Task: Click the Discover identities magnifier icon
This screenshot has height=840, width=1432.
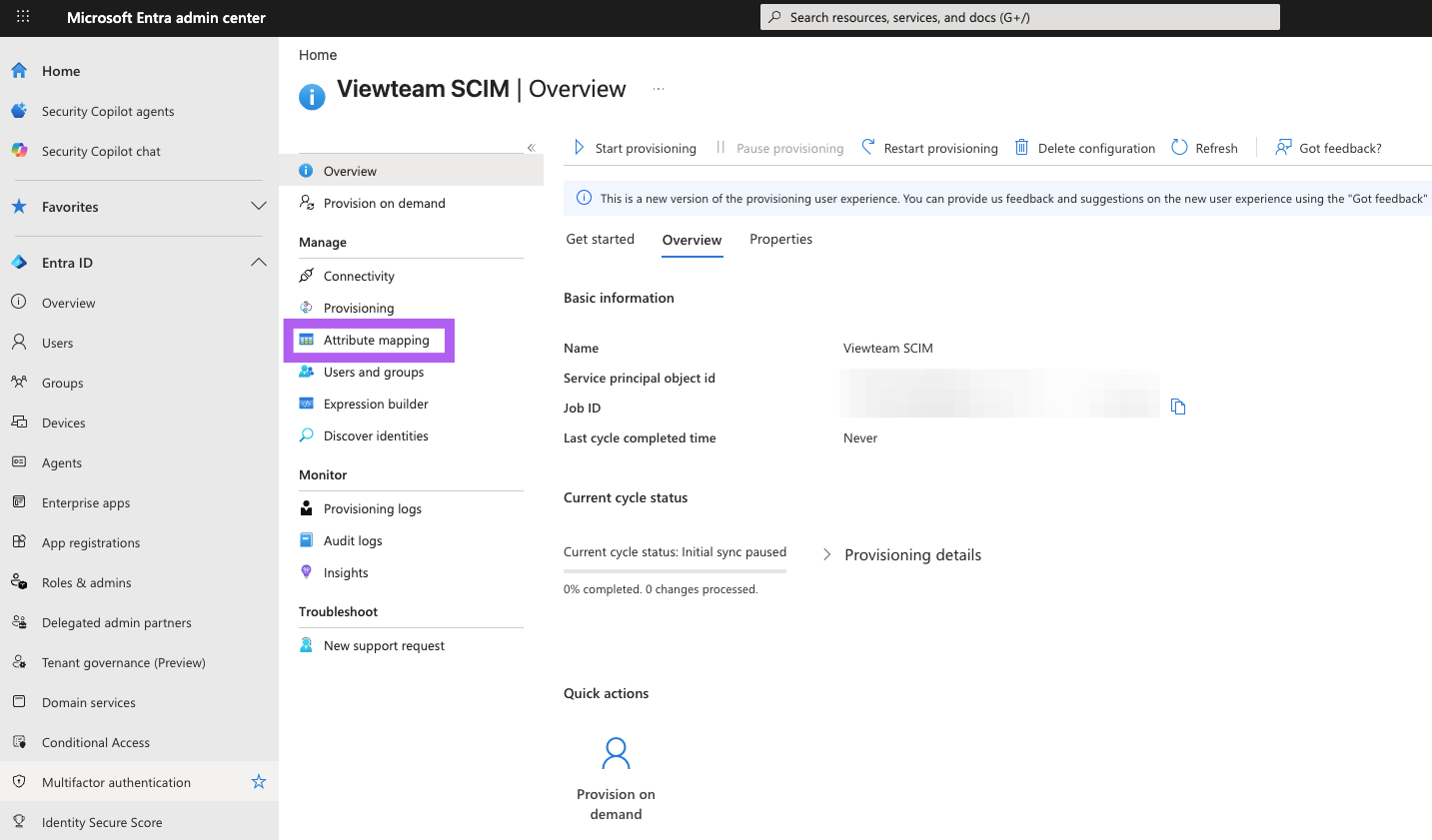Action: [307, 435]
